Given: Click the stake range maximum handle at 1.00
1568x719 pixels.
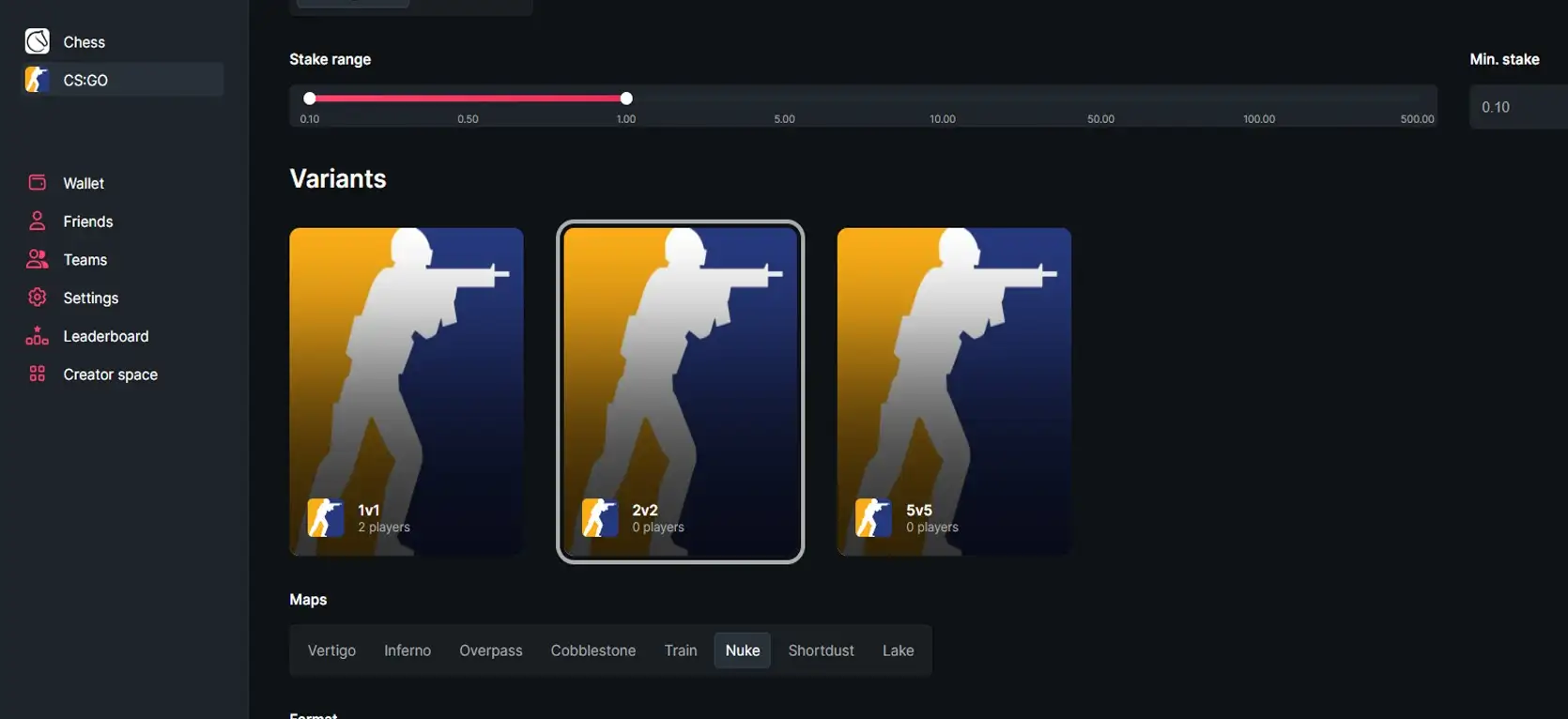Looking at the screenshot, I should click(x=626, y=99).
